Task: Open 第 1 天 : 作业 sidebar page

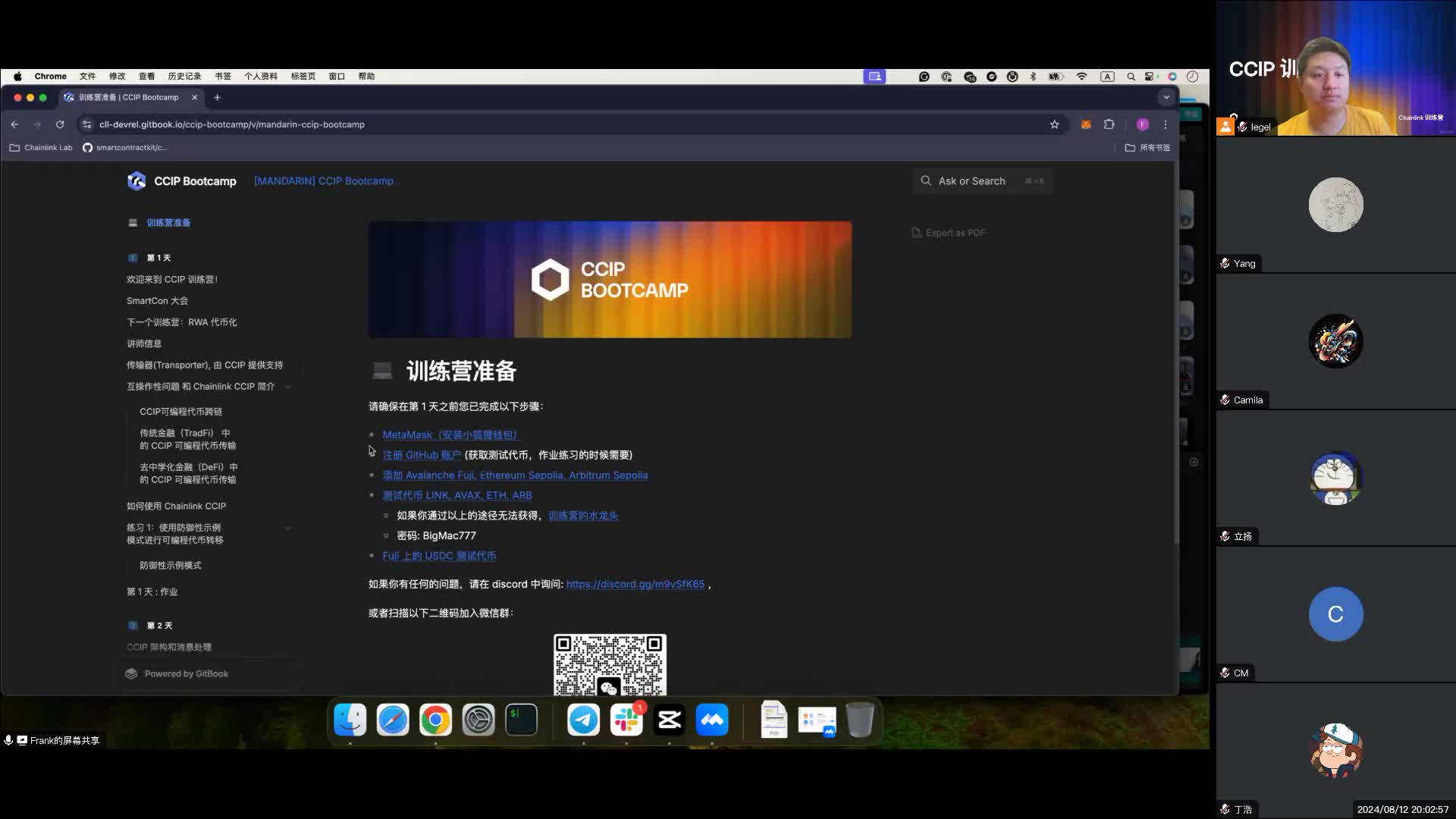Action: pyautogui.click(x=152, y=591)
